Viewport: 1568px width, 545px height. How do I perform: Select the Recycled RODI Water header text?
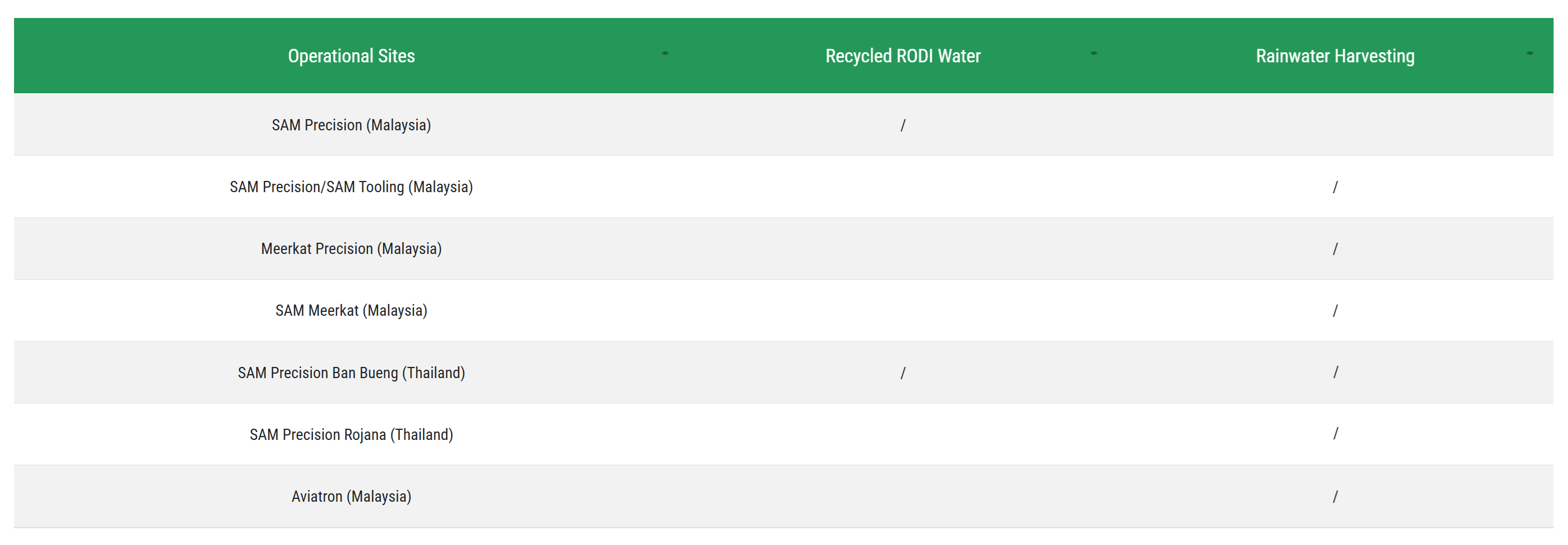(903, 56)
